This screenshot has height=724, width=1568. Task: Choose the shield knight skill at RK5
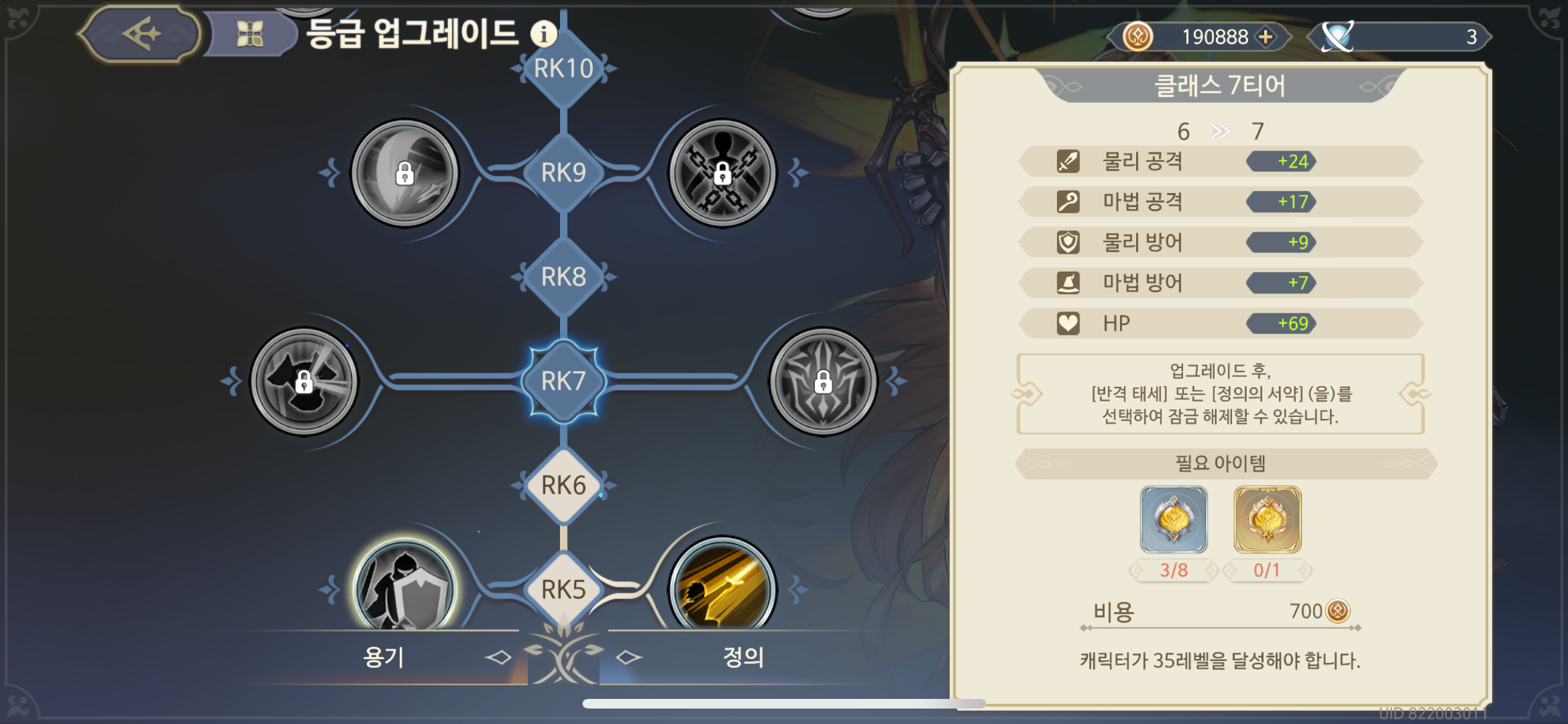(x=404, y=586)
